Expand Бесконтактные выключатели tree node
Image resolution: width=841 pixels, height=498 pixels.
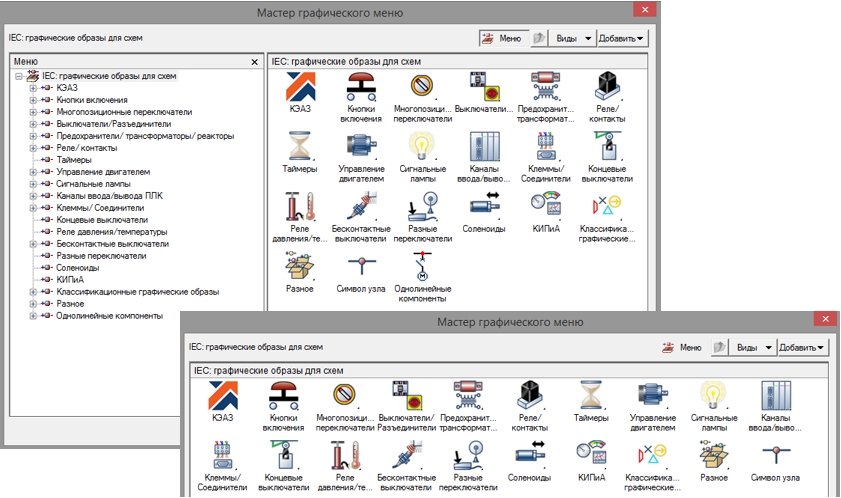click(33, 244)
